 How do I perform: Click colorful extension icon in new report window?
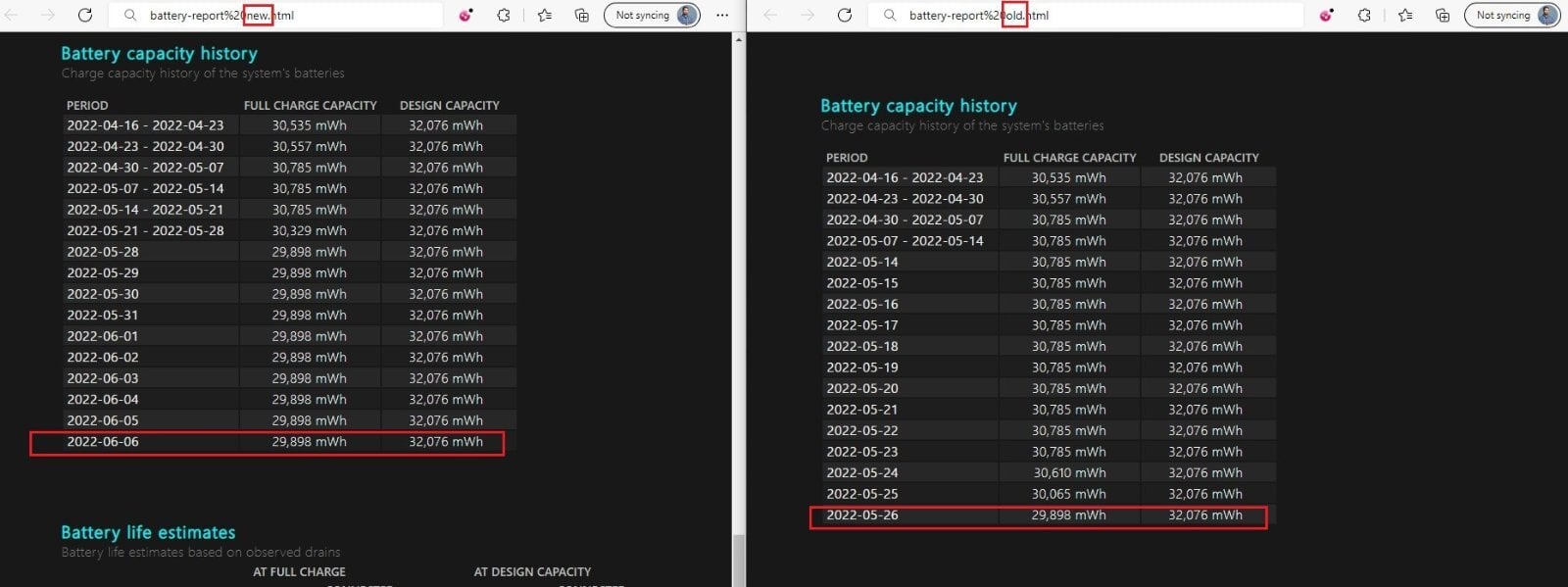point(466,15)
